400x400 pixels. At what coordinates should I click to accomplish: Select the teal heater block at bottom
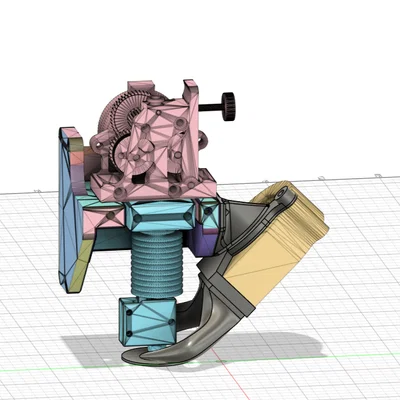click(147, 321)
